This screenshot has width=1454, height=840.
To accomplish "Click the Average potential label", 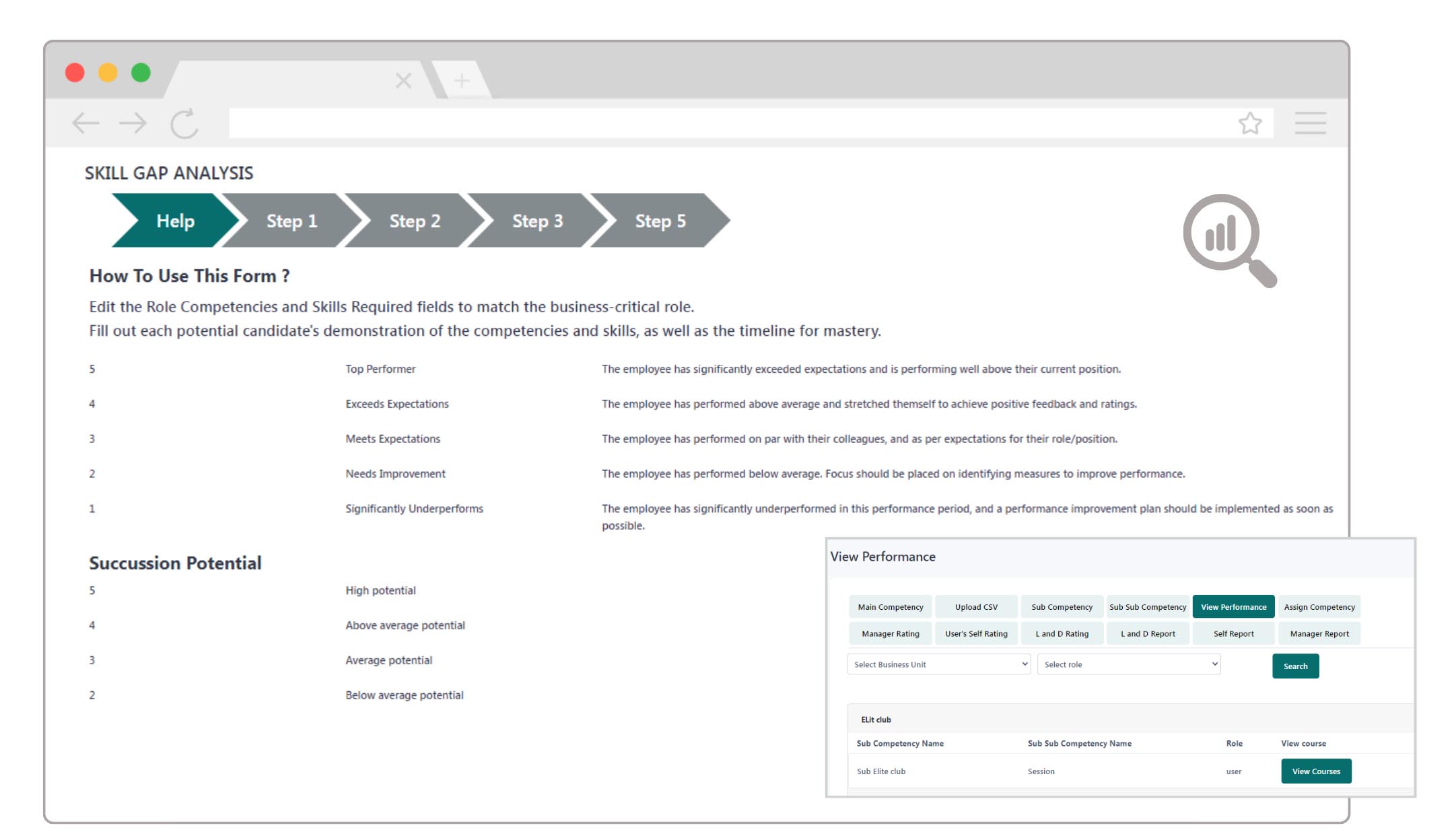I will click(389, 660).
